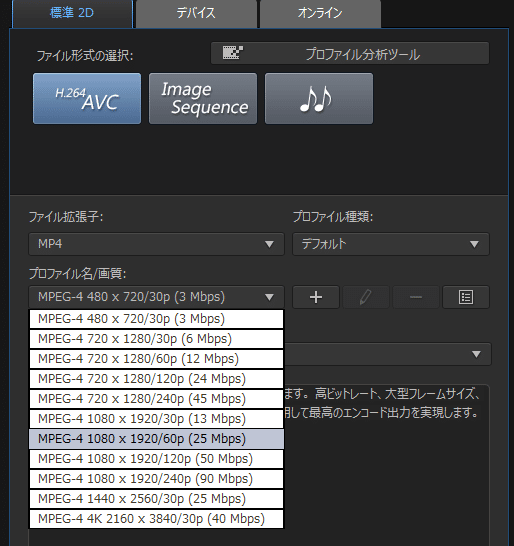This screenshot has height=546, width=514.
Task: Pick MPEG-4 1080 x 1920/60p (25 Mbps)
Action: coord(156,439)
